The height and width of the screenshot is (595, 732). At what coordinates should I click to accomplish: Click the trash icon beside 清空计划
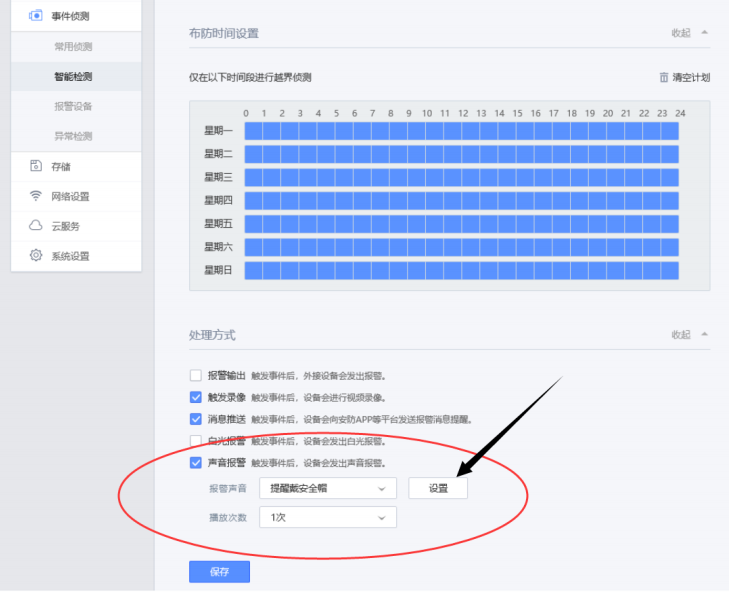pos(666,77)
